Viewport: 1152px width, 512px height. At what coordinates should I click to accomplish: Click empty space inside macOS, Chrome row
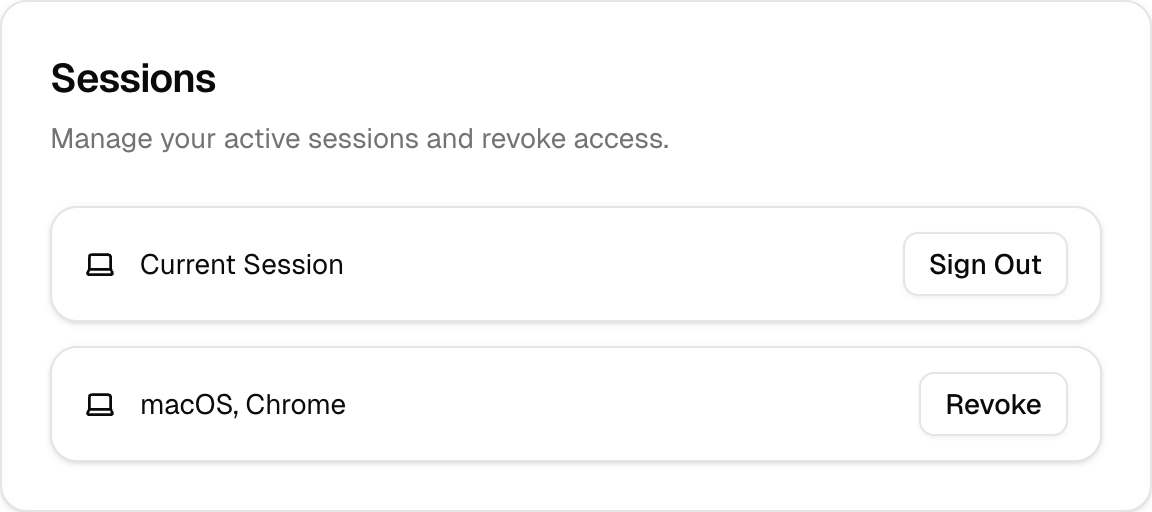(x=620, y=405)
